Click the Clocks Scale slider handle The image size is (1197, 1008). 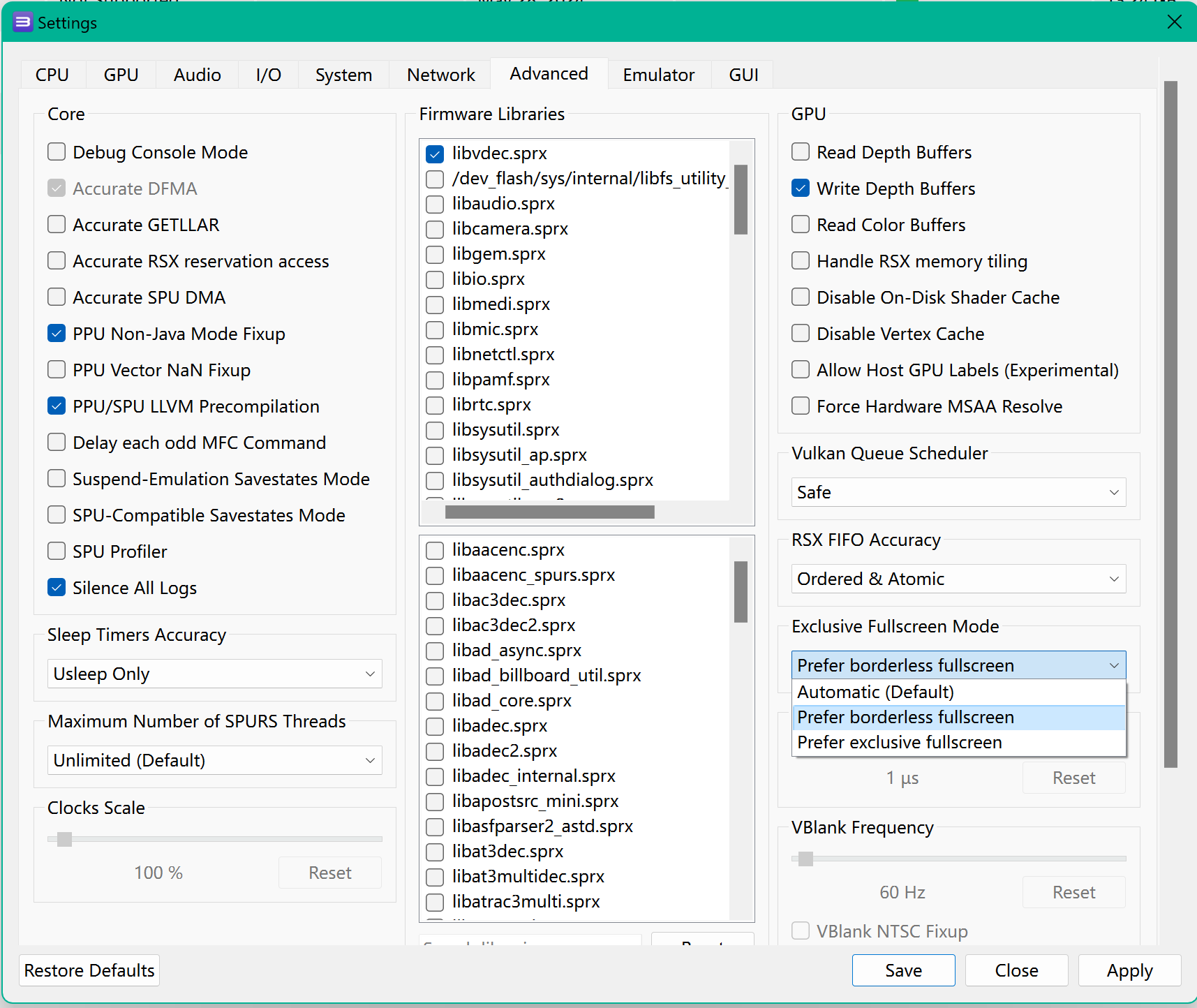[65, 839]
